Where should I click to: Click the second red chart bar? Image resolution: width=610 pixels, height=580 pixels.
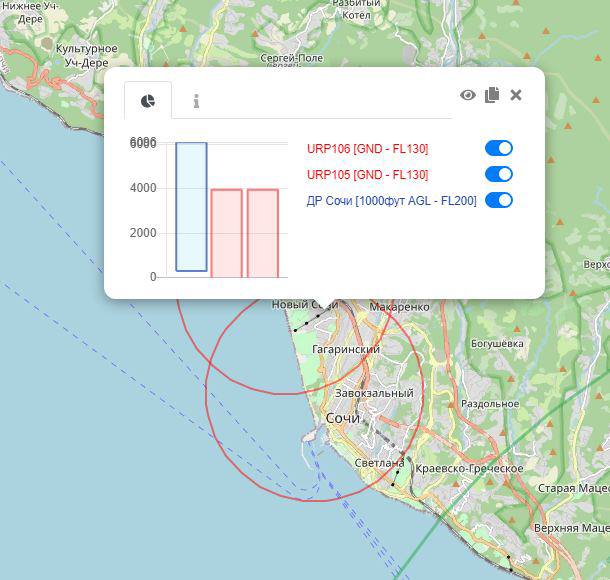[x=263, y=233]
